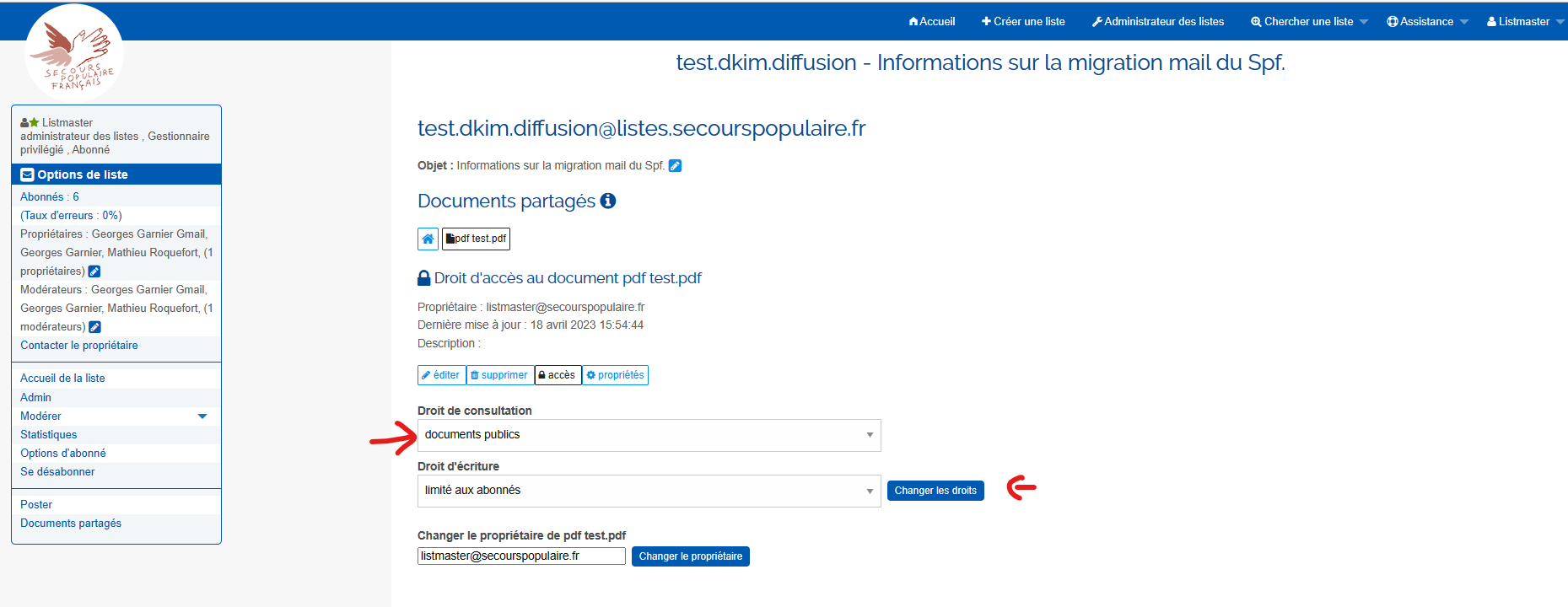Viewport: 1568px width, 607px height.
Task: Click the Changer le propriétaire button
Action: click(690, 556)
